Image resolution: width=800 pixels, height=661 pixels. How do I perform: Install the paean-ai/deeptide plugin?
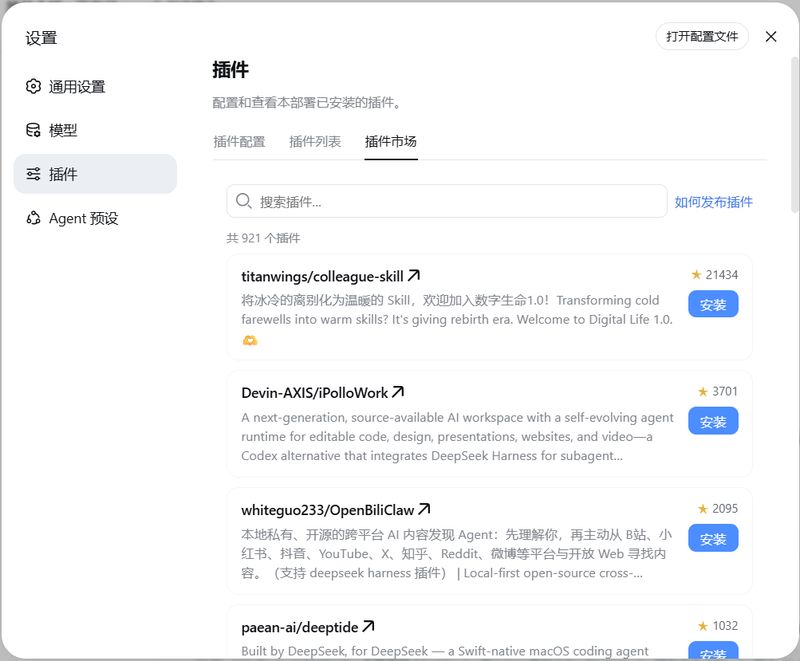click(713, 651)
